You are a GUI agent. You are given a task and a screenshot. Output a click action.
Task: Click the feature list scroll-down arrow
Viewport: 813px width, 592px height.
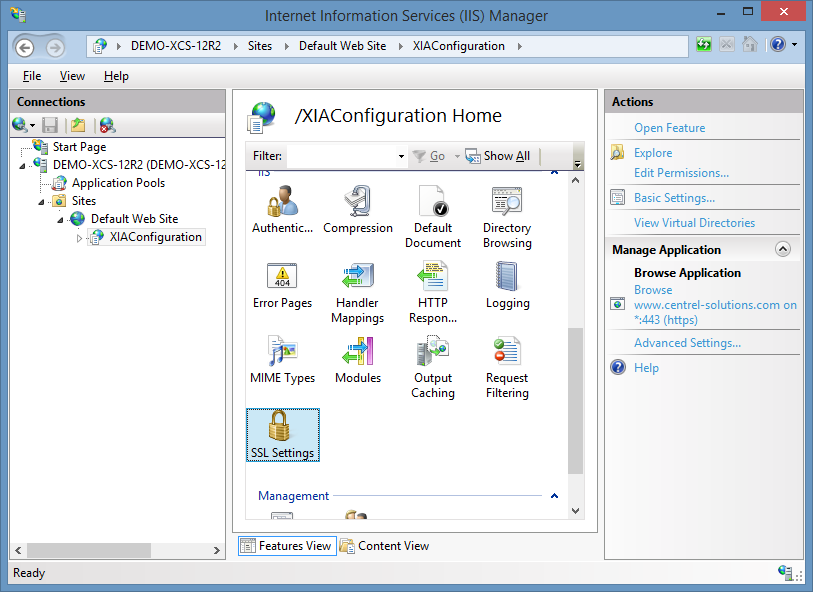pyautogui.click(x=575, y=511)
